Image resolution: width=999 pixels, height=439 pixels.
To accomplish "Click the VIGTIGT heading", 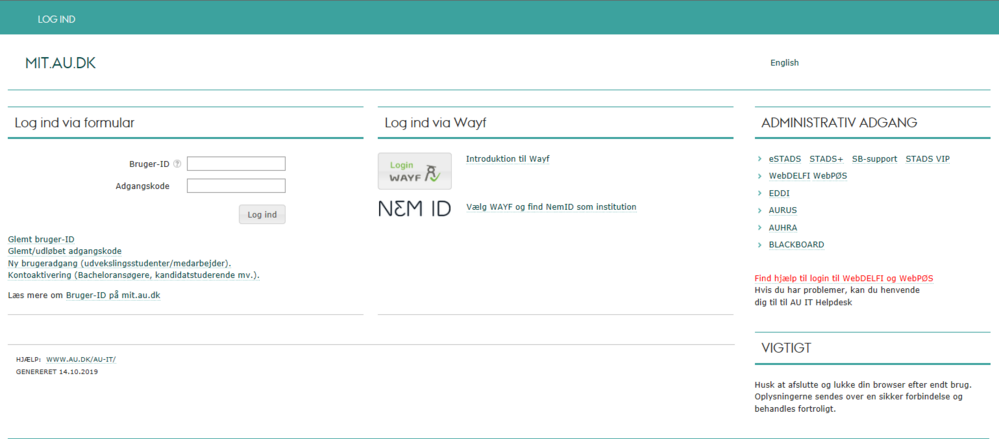I will tap(786, 348).
